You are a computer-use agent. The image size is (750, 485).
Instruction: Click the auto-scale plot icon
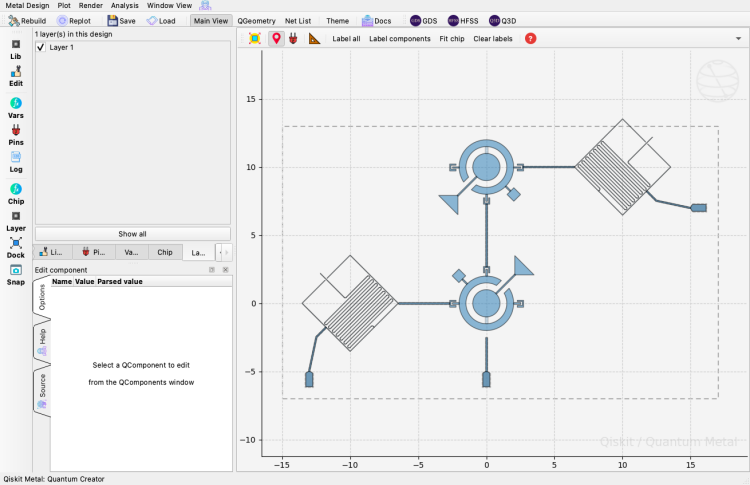(x=255, y=39)
